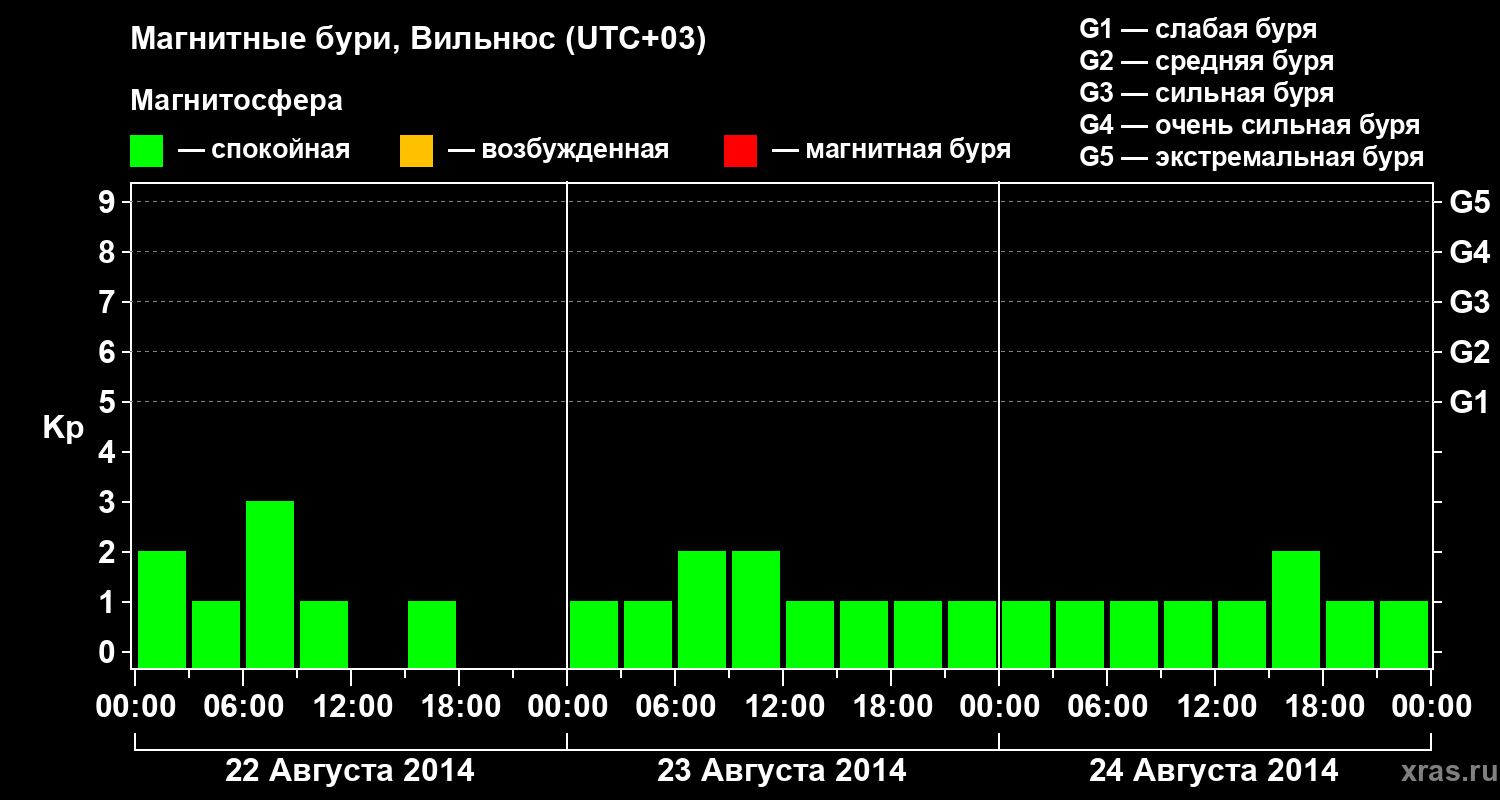Click the green 'спокойная' legend swatch
Image resolution: width=1500 pixels, height=800 pixels.
point(147,151)
